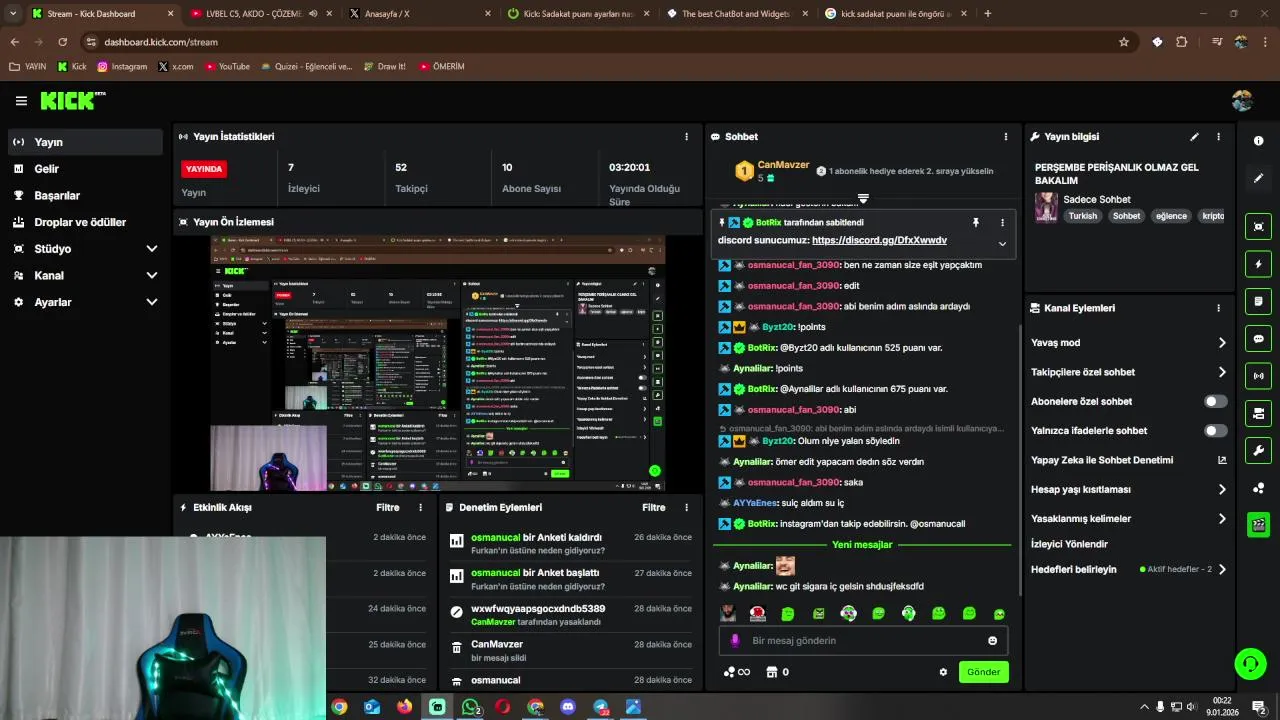Select Yayın in the left sidebar

click(85, 142)
